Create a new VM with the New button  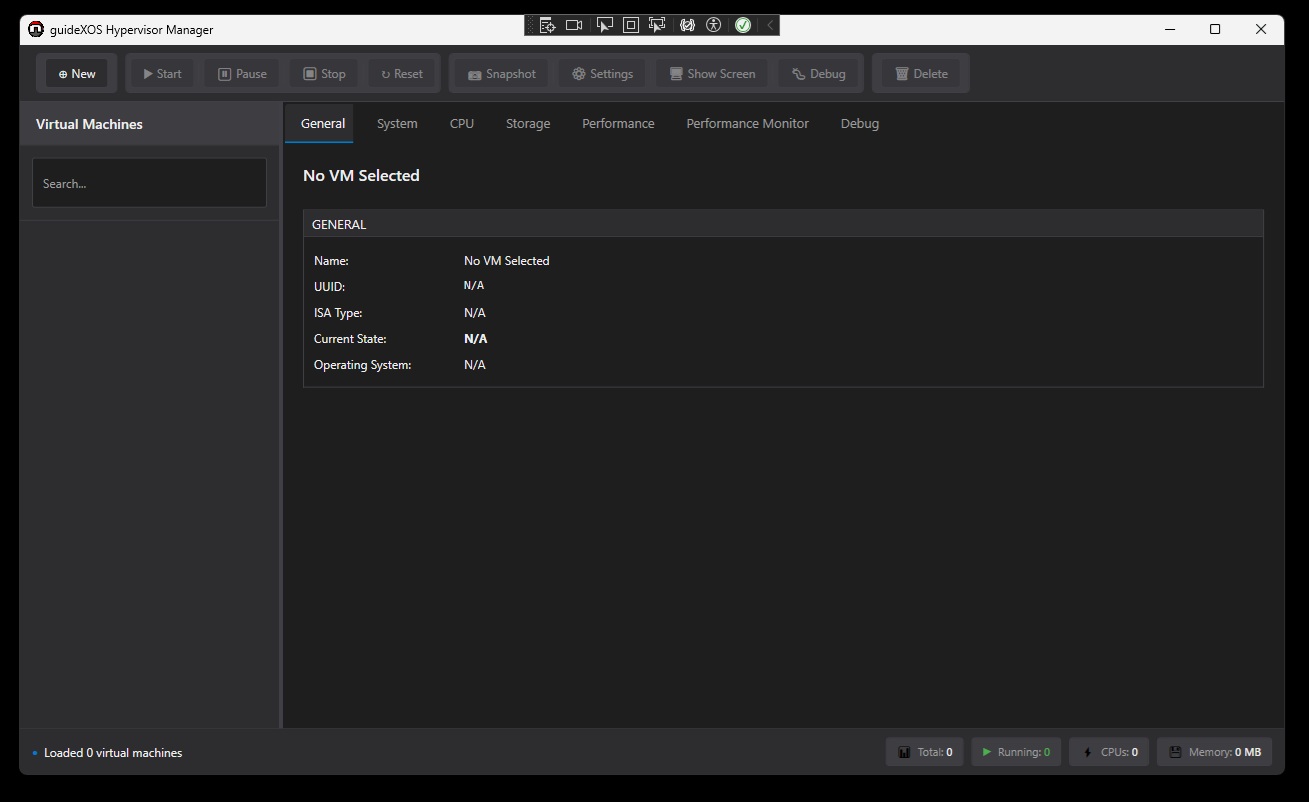pos(77,74)
